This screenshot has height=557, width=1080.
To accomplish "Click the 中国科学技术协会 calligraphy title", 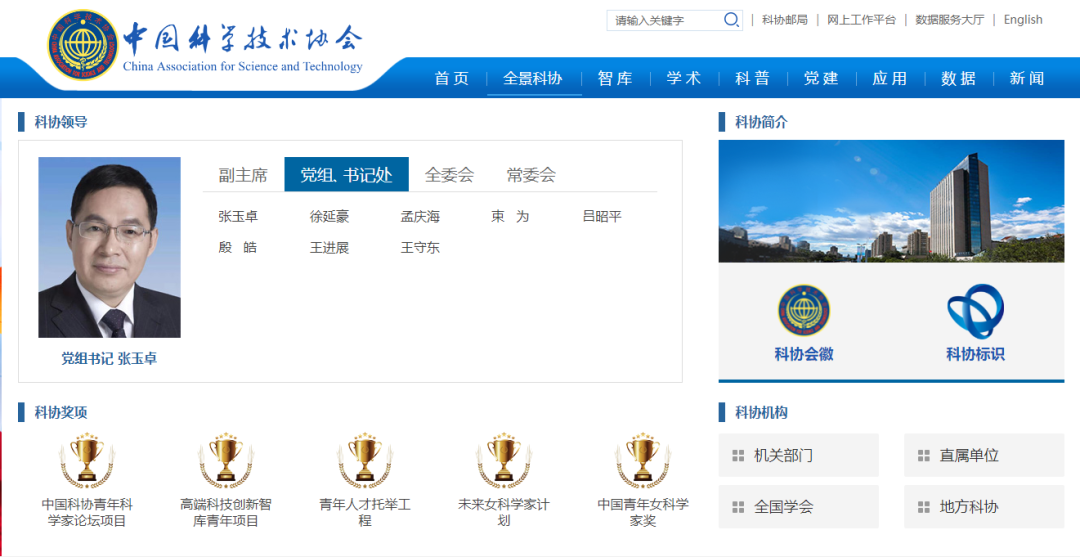I will [242, 38].
